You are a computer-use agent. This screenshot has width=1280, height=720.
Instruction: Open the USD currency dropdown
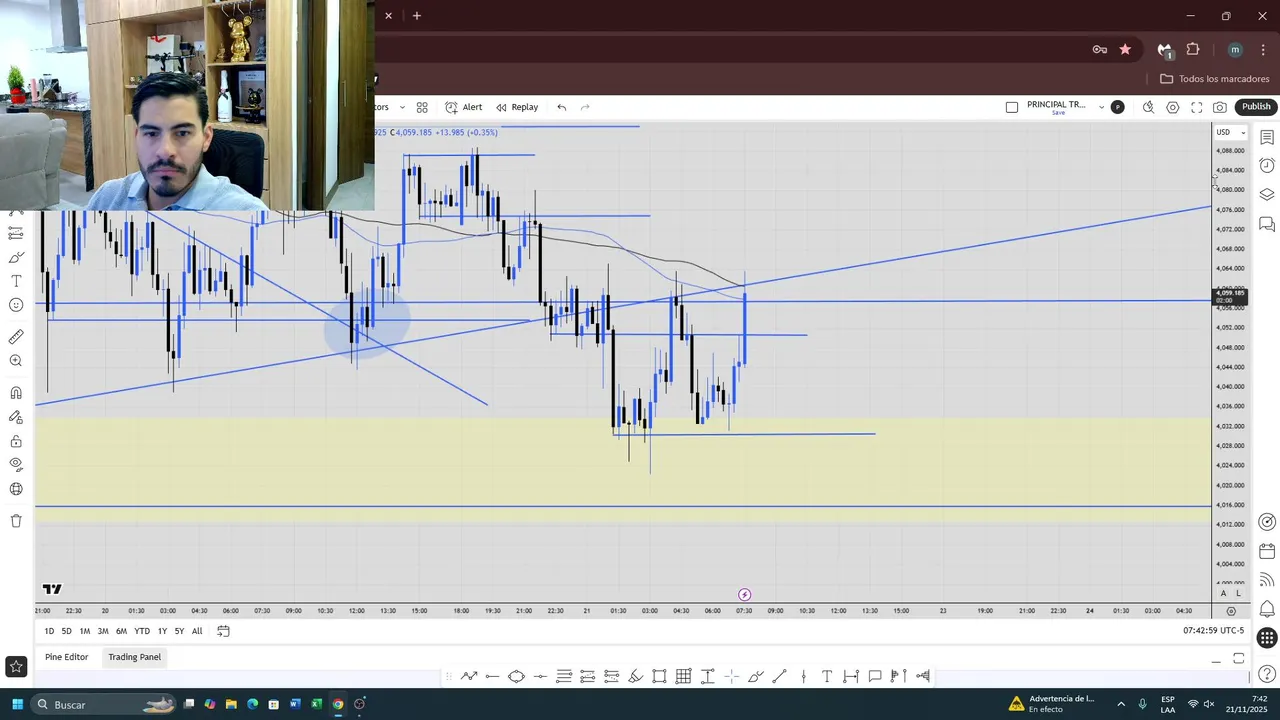click(x=1230, y=132)
